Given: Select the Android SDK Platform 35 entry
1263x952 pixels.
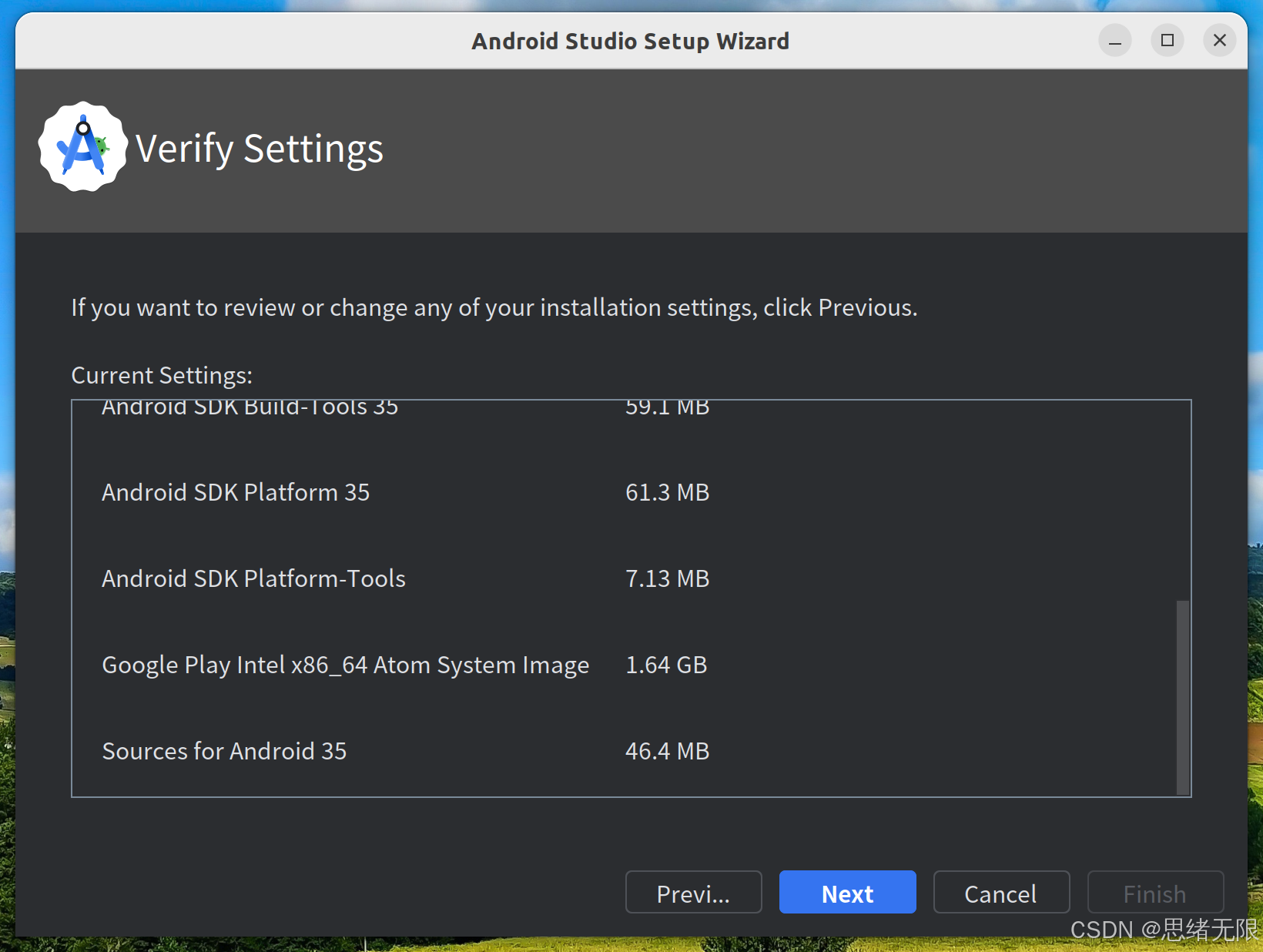Looking at the screenshot, I should [236, 492].
